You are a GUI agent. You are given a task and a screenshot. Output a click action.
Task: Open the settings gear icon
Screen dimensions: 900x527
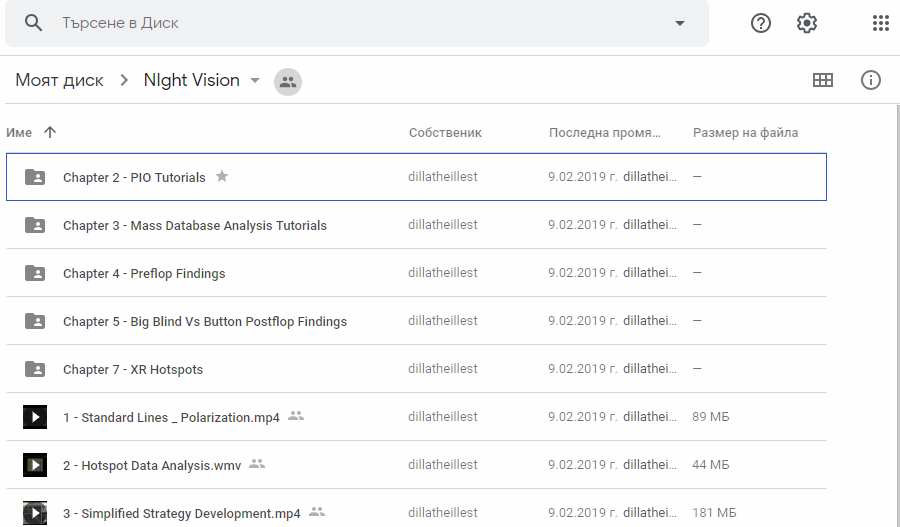coord(806,23)
